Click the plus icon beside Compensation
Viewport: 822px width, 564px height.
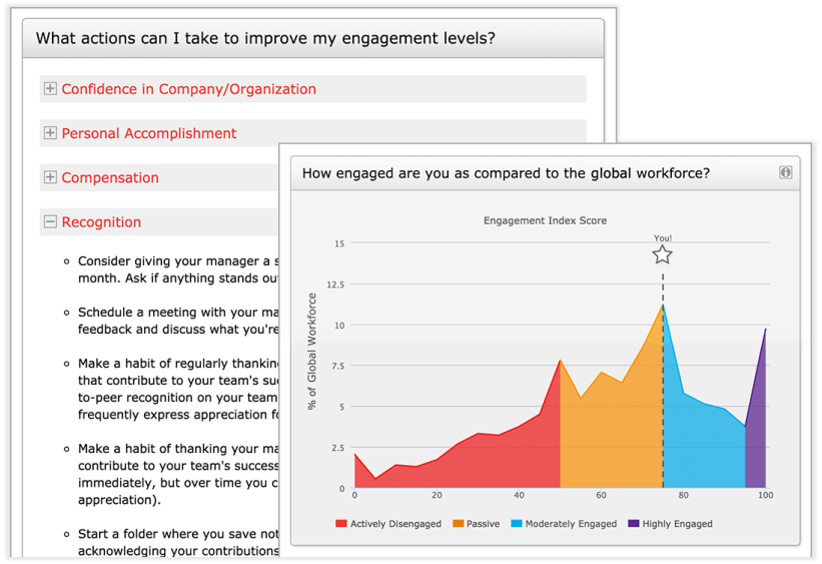[x=50, y=178]
